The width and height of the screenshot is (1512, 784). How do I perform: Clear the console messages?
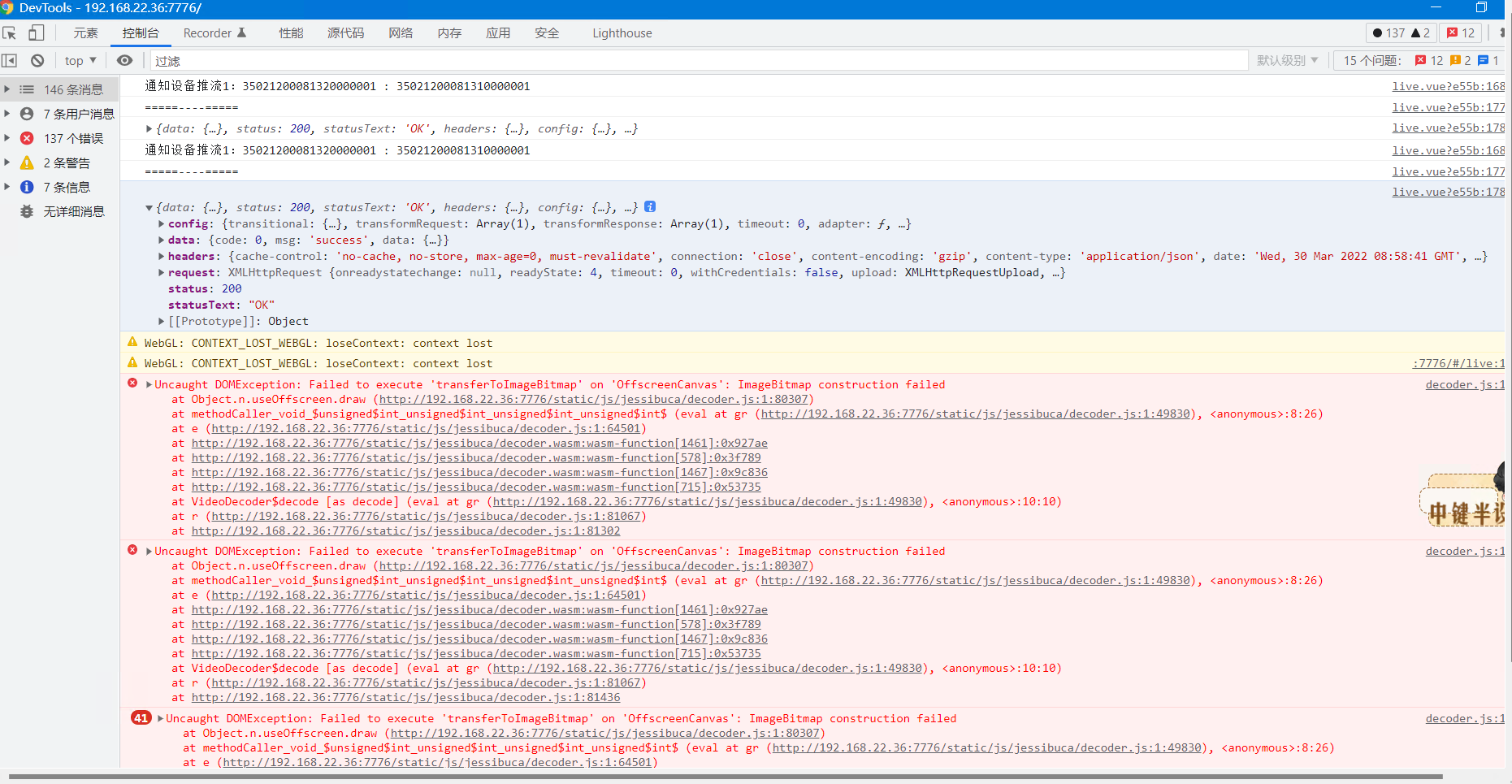(37, 59)
